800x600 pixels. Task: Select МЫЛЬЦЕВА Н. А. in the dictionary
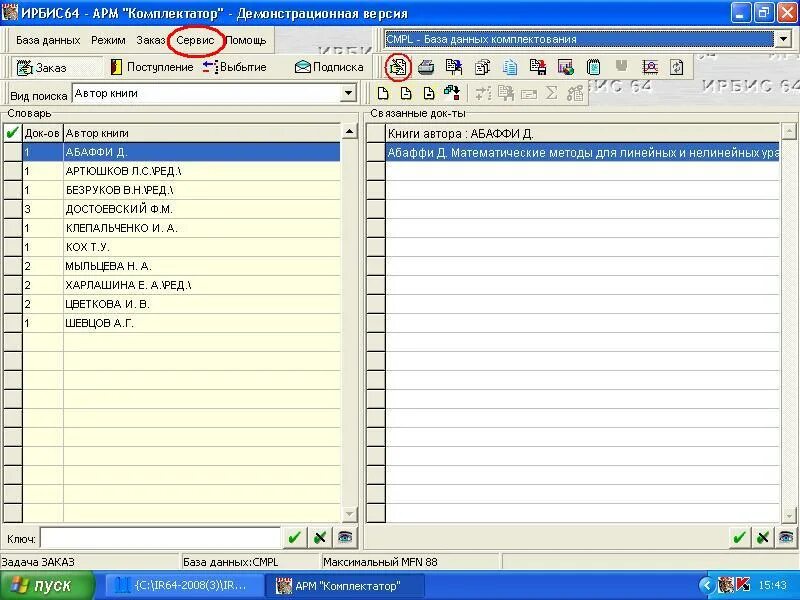coord(202,266)
